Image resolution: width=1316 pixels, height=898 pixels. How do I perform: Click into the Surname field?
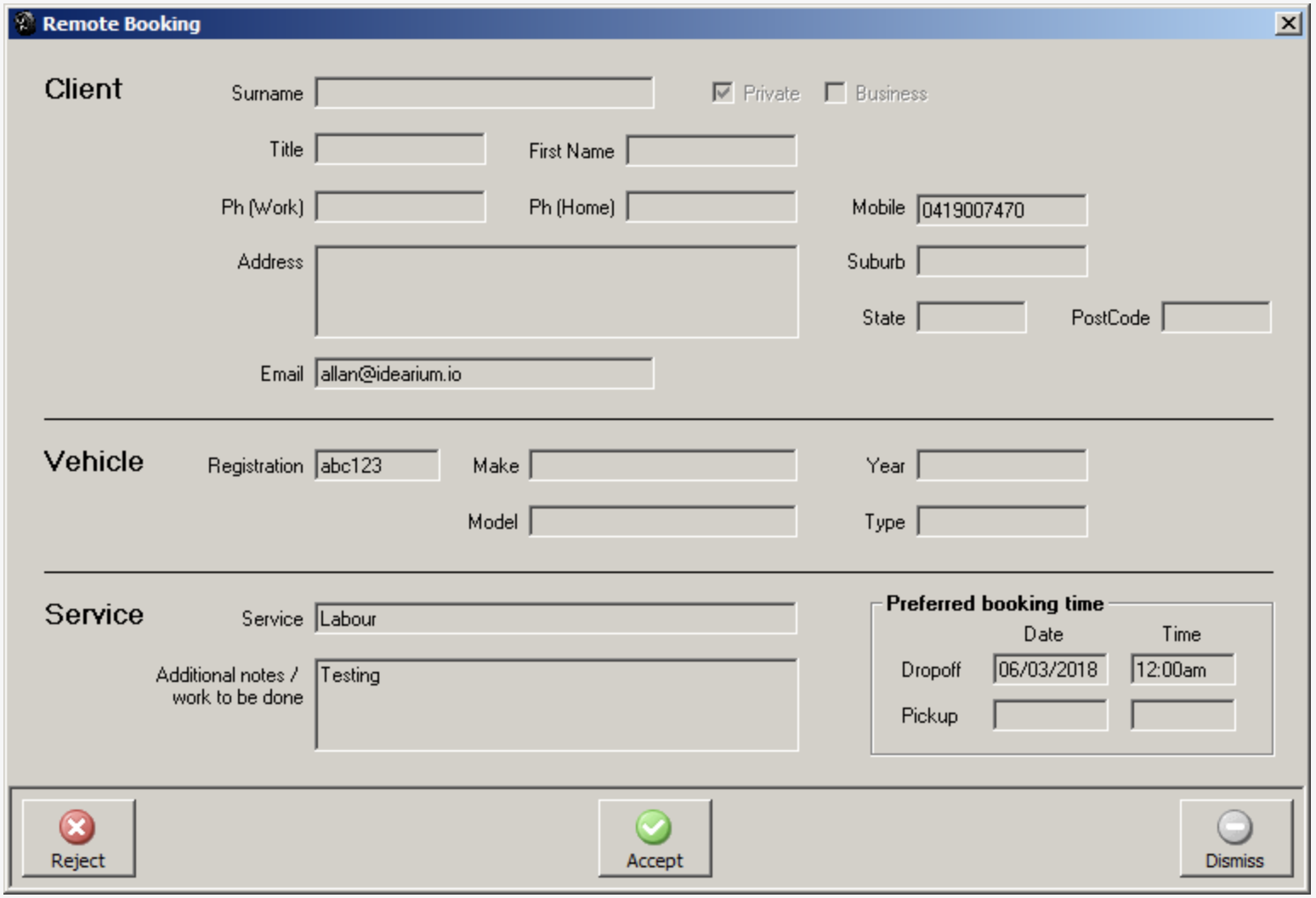[484, 93]
